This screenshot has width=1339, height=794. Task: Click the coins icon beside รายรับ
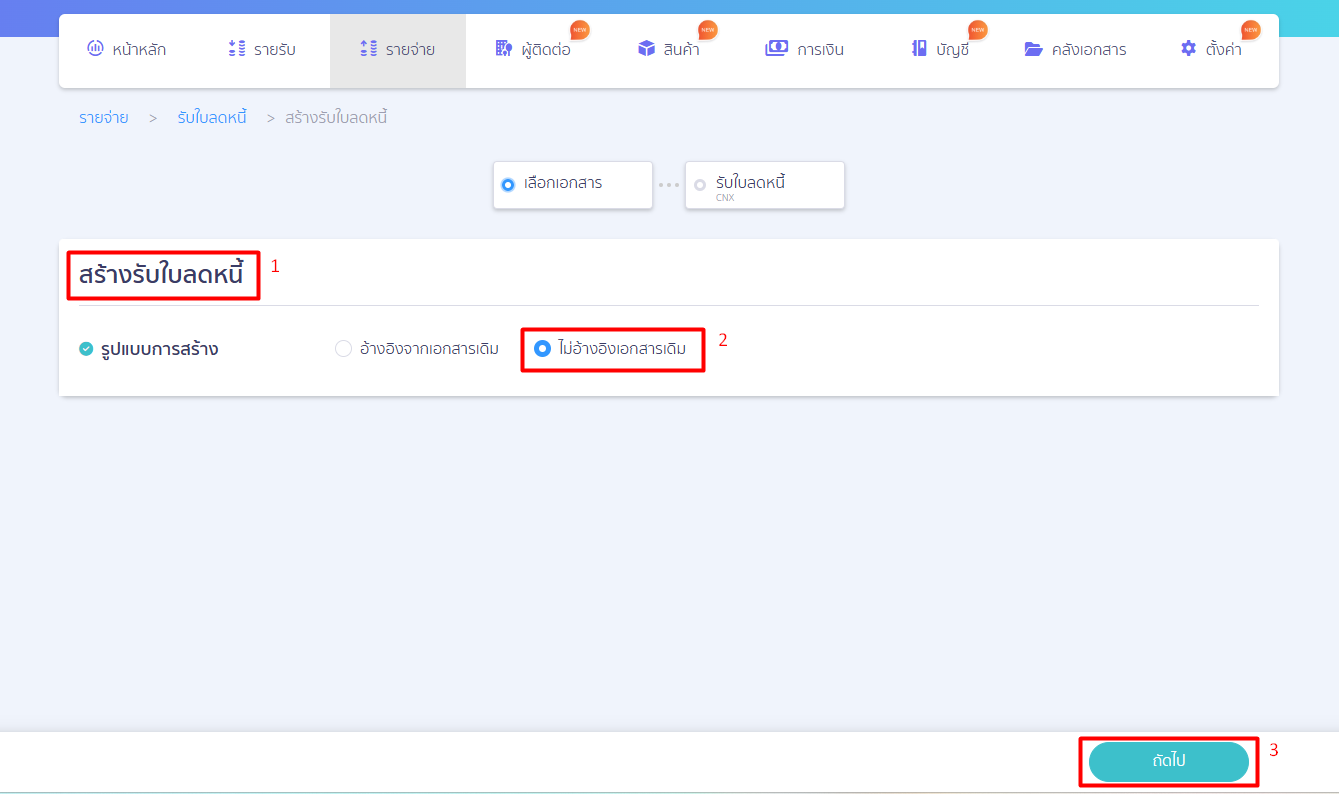click(237, 48)
